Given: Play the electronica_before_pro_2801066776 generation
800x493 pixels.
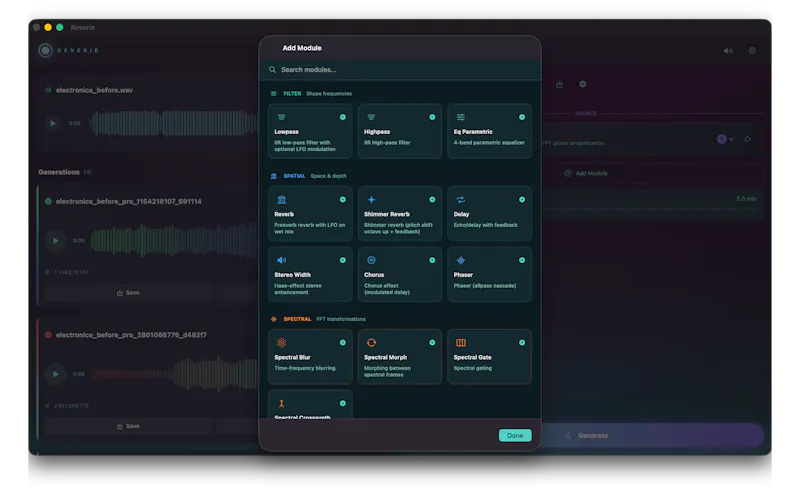Looking at the screenshot, I should pyautogui.click(x=56, y=374).
